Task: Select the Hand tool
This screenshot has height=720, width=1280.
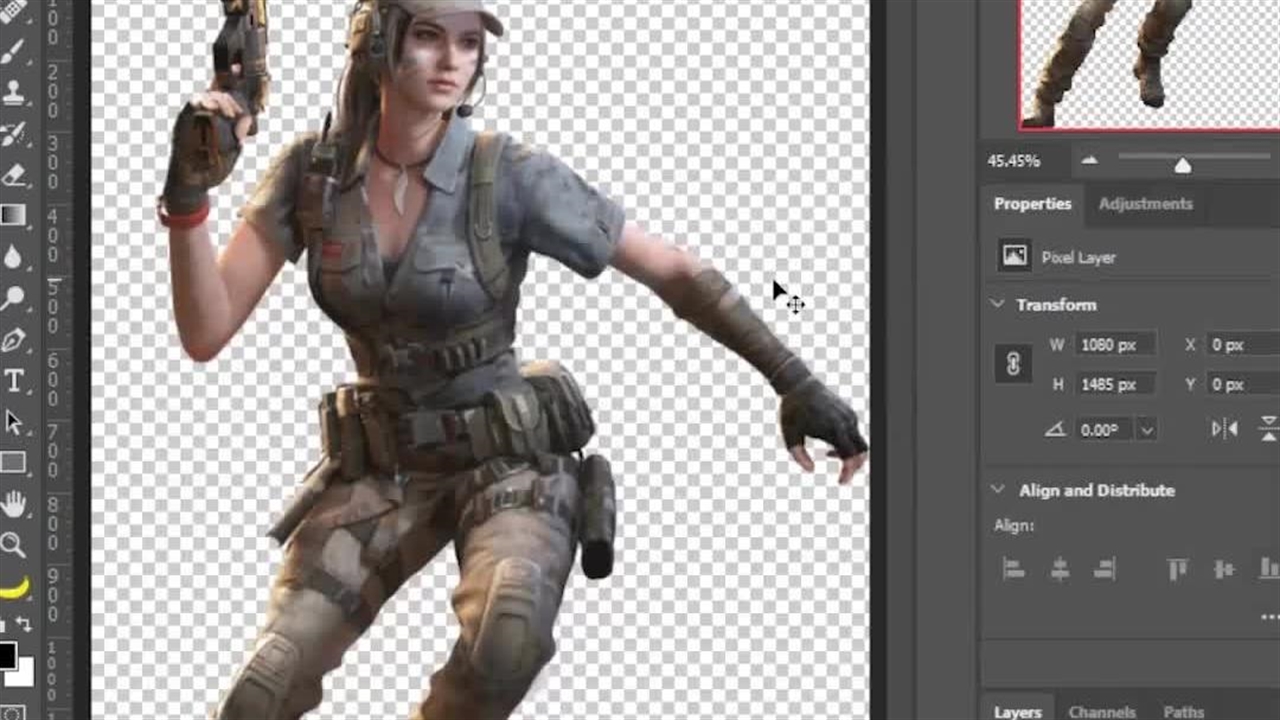Action: [x=13, y=505]
